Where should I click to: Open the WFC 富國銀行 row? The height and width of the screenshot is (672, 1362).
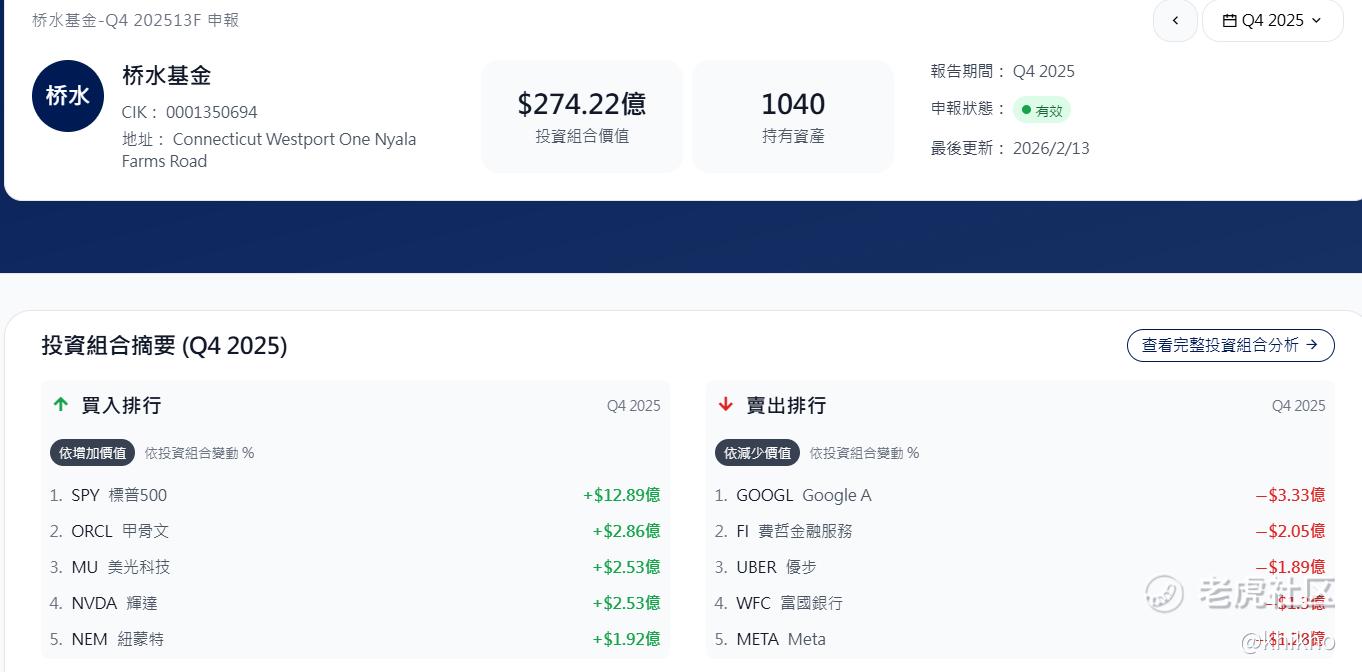click(x=1020, y=603)
